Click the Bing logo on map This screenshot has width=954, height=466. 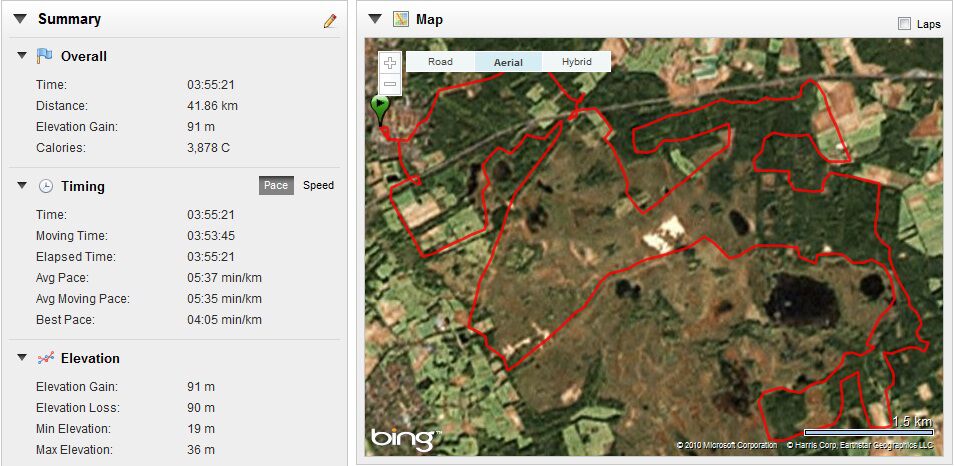(405, 438)
